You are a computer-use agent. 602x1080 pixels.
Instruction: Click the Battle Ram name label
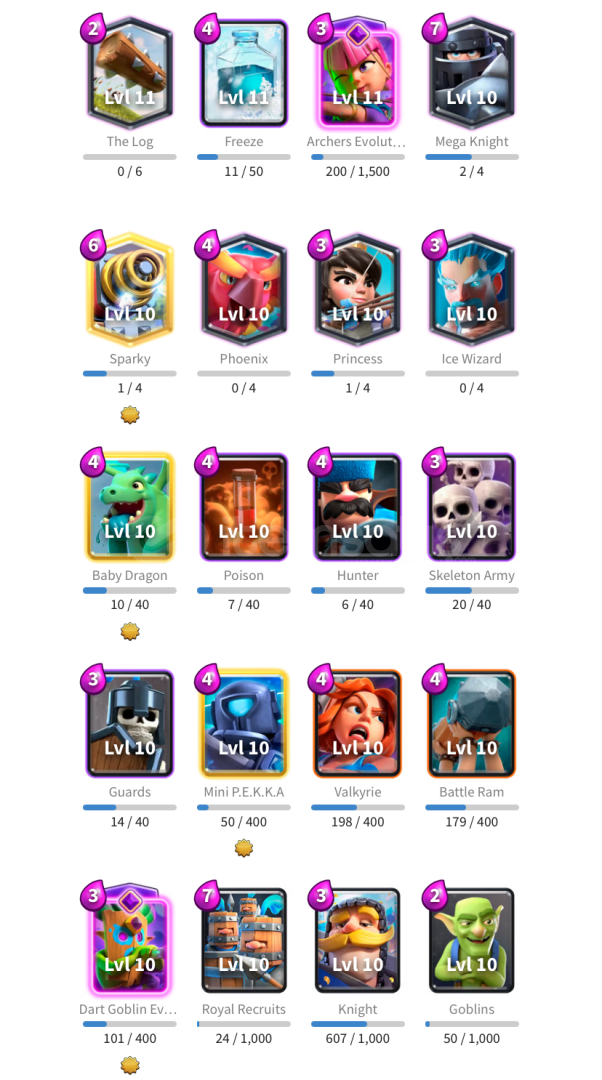click(x=472, y=792)
